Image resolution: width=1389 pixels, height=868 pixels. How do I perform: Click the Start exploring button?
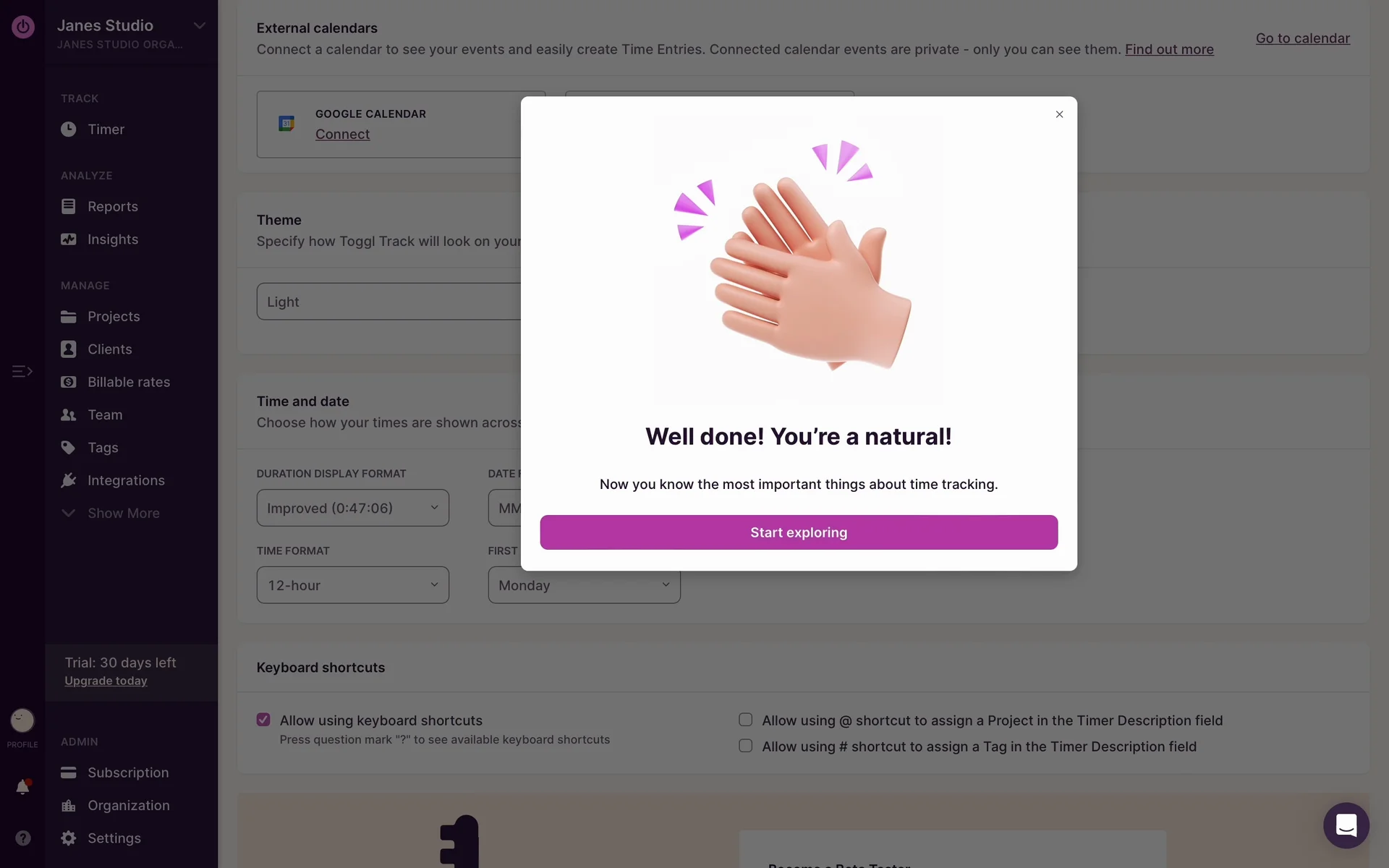799,532
